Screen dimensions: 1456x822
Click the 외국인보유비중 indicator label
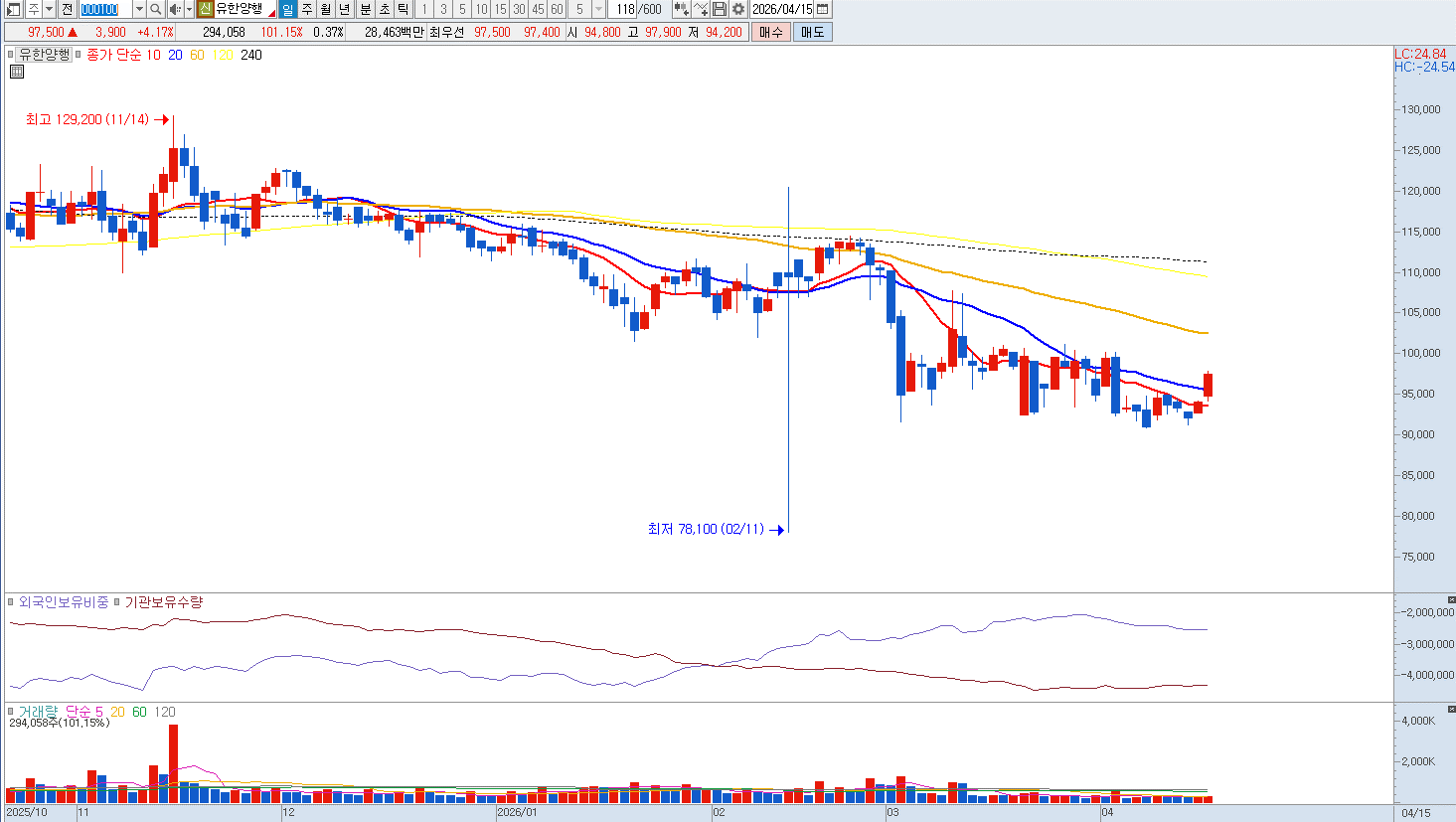64,602
